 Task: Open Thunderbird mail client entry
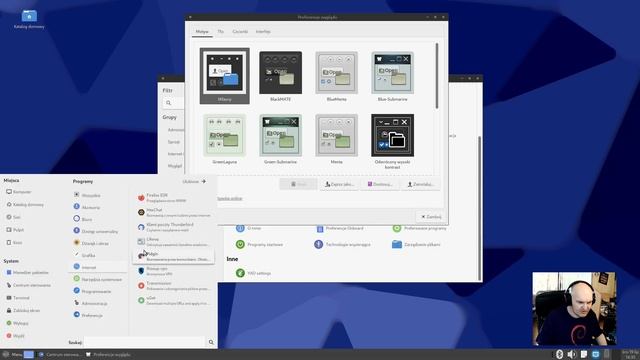[x=173, y=227]
